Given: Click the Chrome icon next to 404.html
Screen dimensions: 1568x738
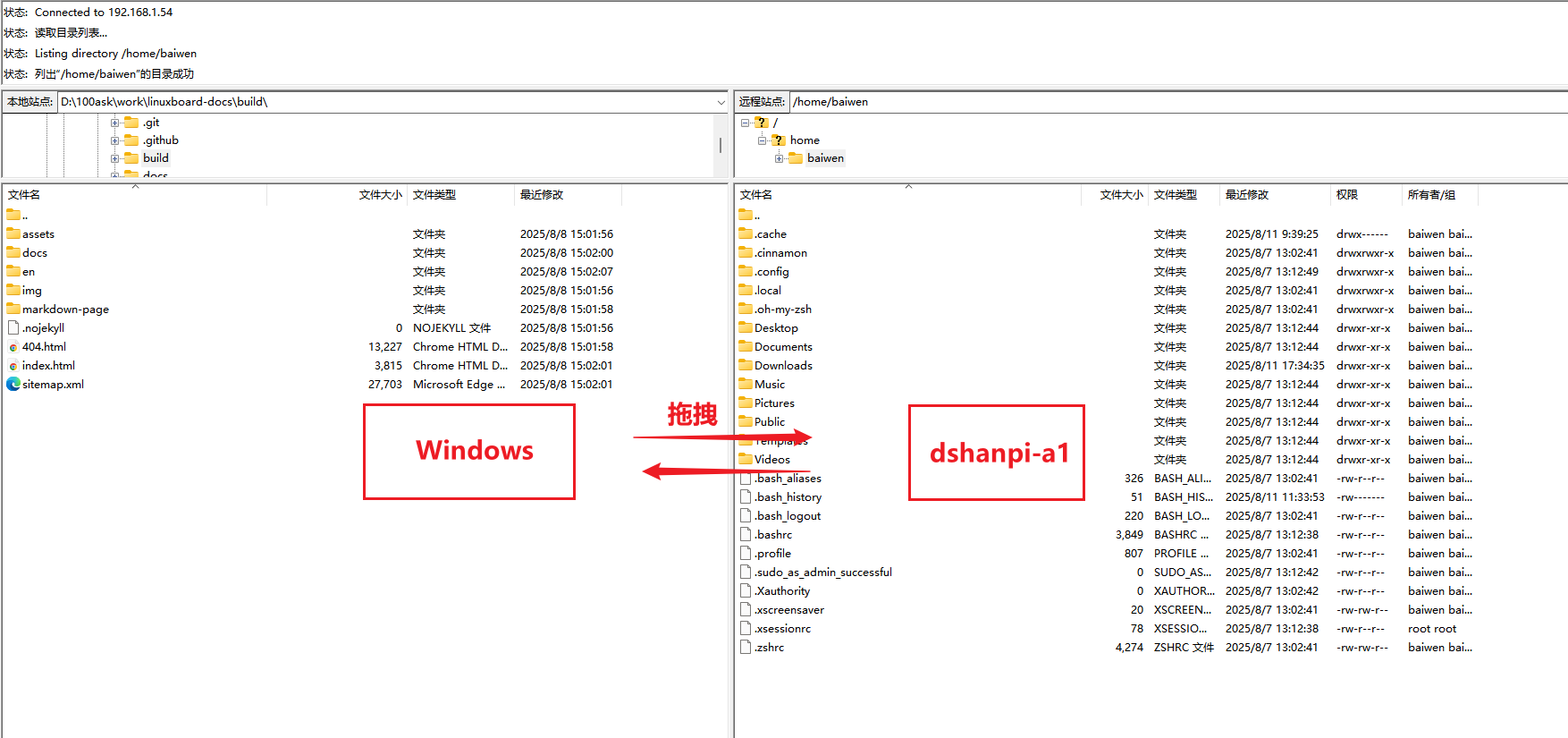Looking at the screenshot, I should (13, 347).
